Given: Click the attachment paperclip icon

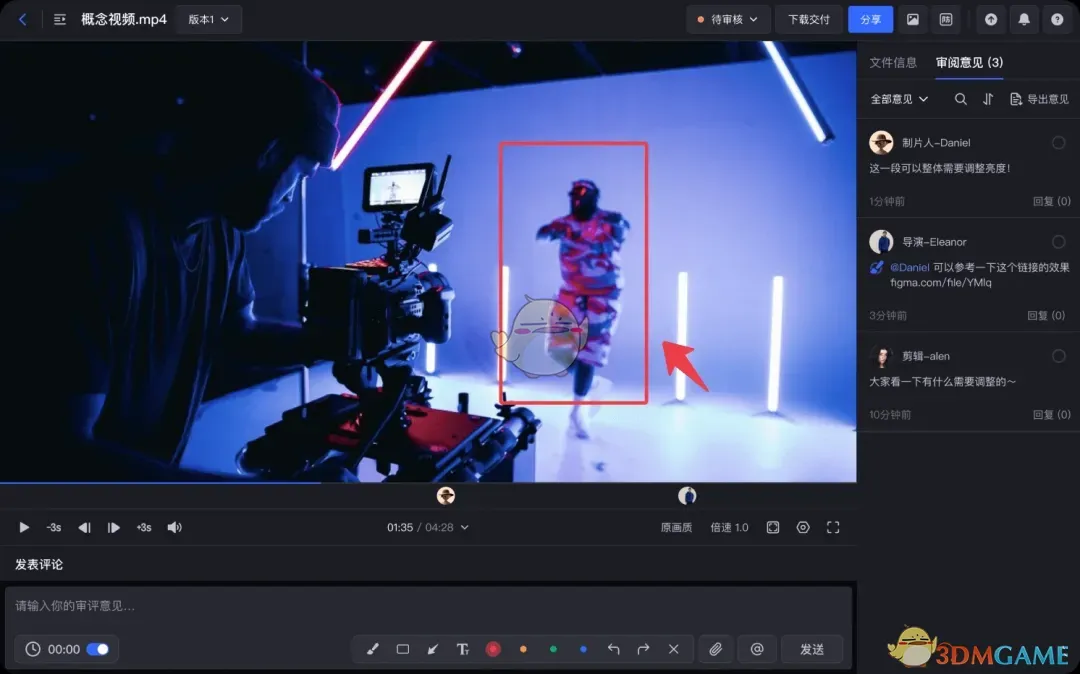Looking at the screenshot, I should pos(715,649).
